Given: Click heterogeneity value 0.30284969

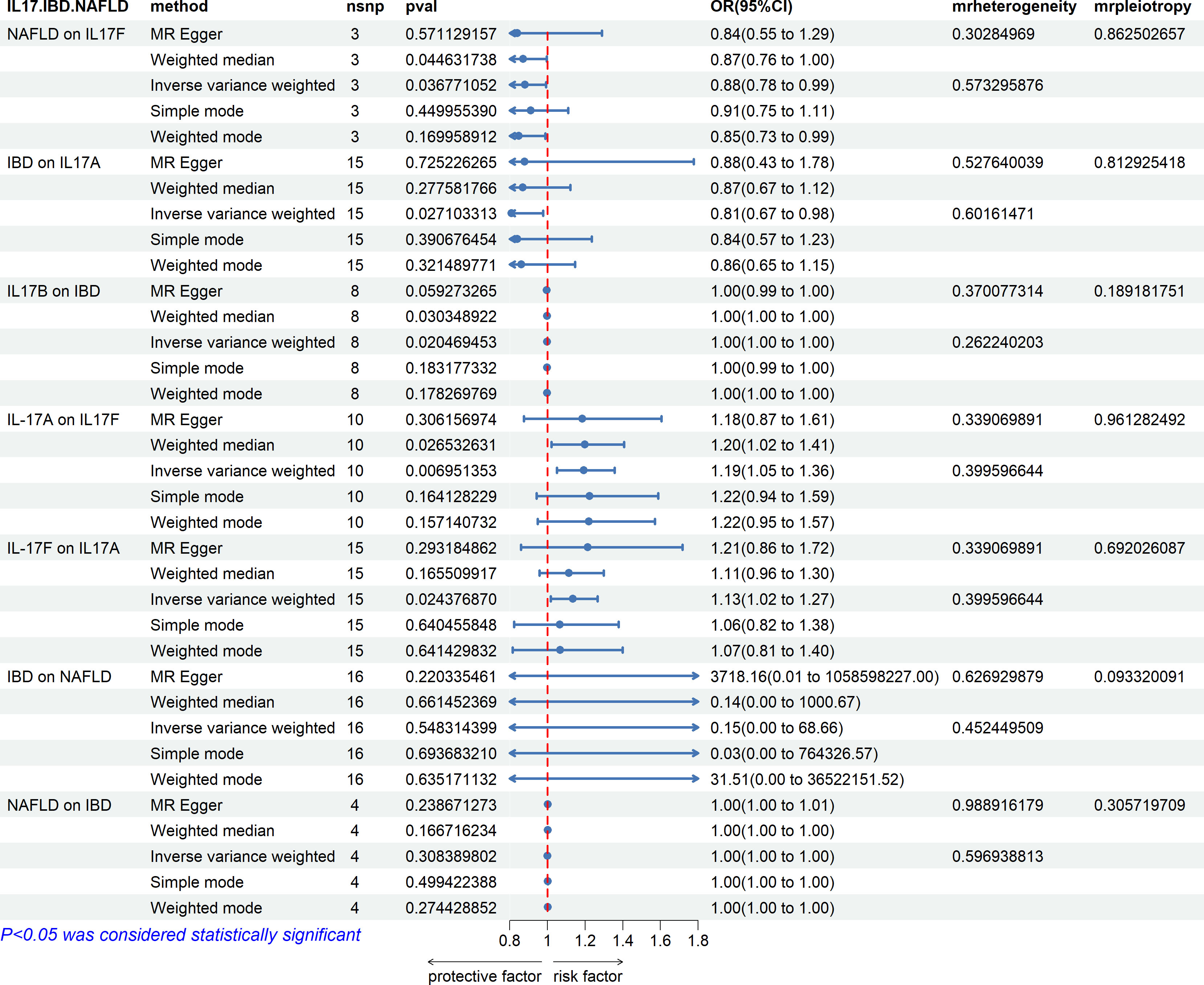Looking at the screenshot, I should tap(993, 34).
